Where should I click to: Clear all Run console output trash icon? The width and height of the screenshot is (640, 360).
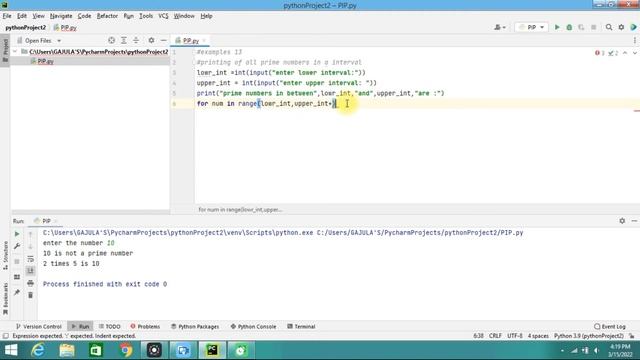(x=31, y=295)
